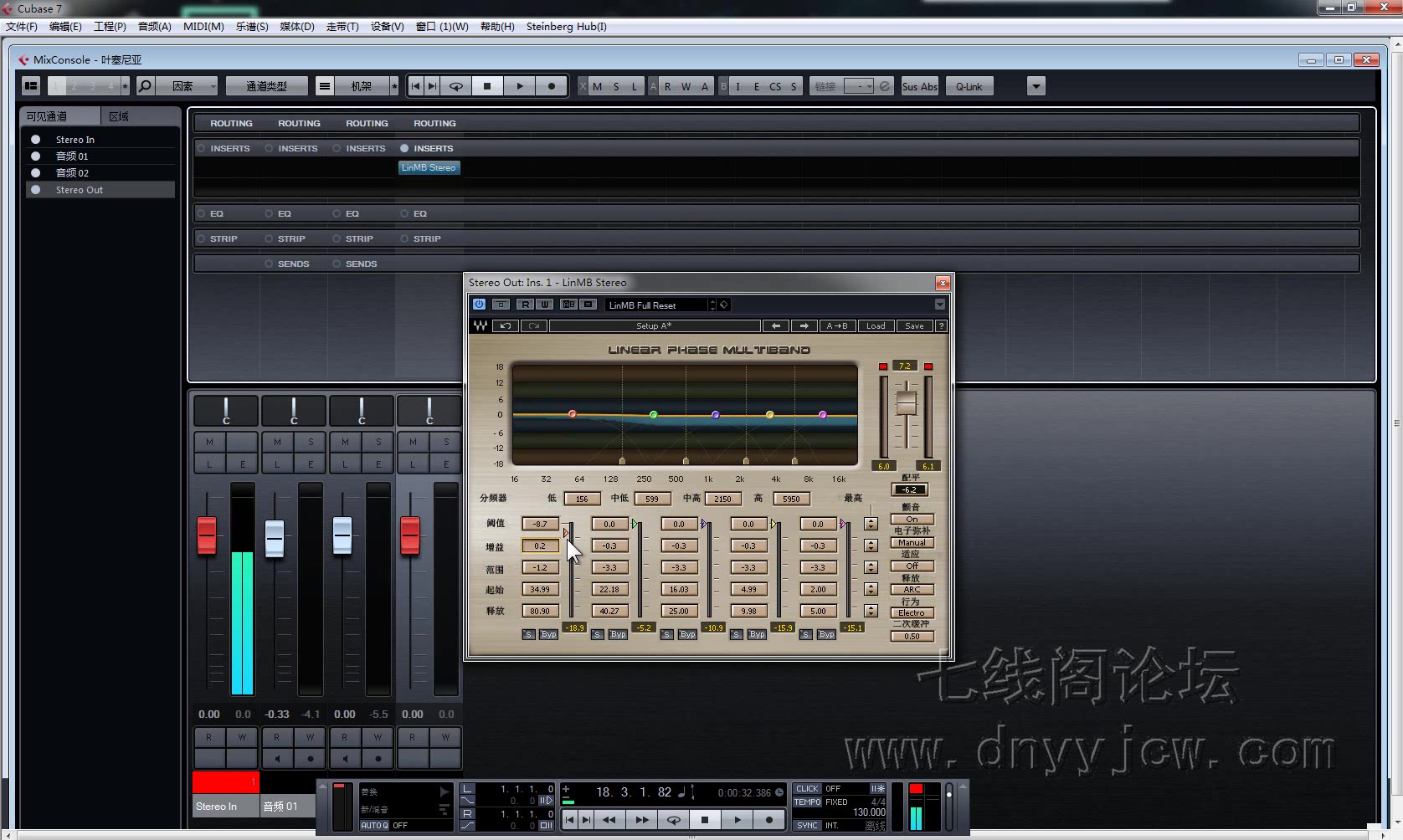
Task: Click Record in the bottom transport panel
Action: pos(769,820)
